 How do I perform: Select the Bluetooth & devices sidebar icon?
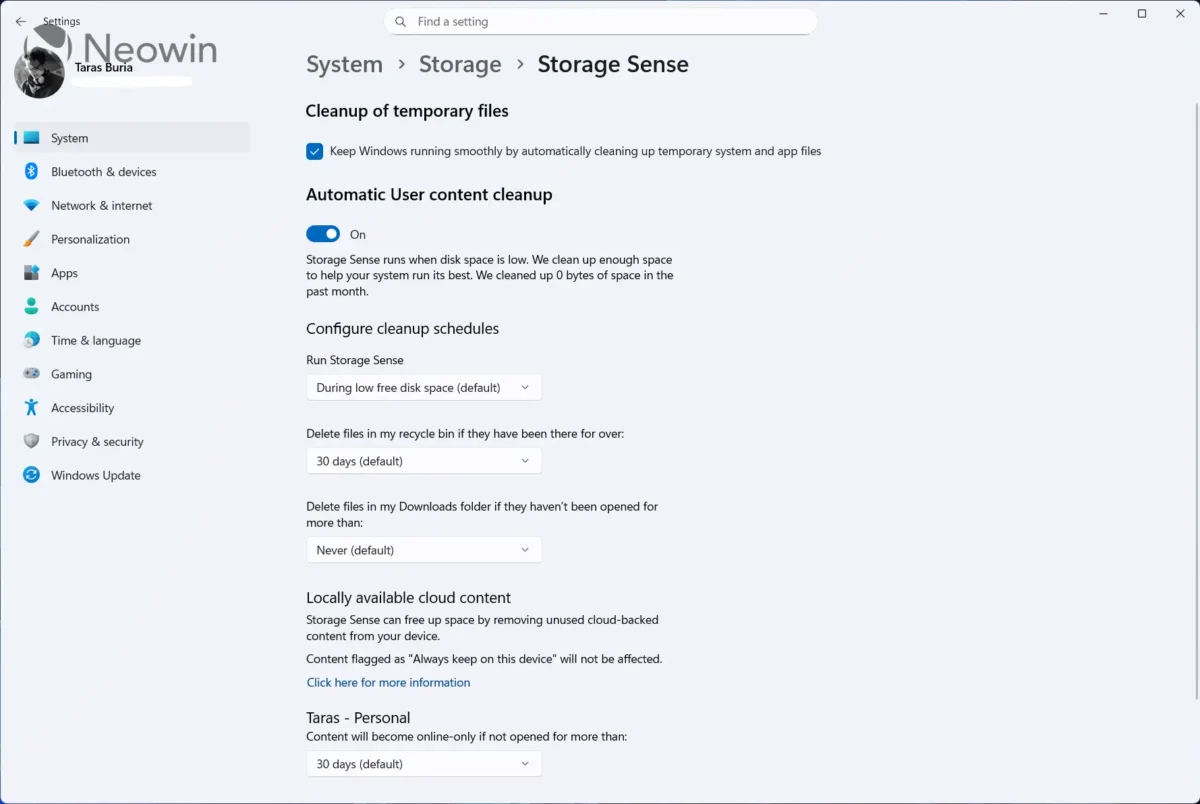(31, 171)
